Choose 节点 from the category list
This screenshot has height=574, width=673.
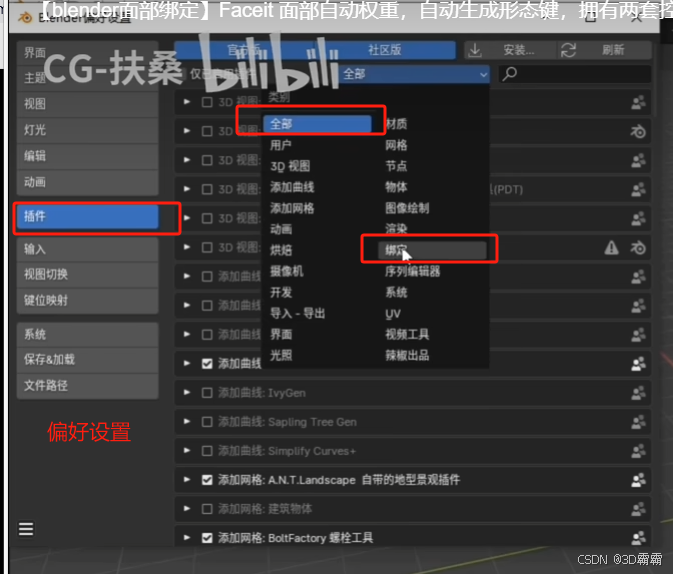click(396, 166)
